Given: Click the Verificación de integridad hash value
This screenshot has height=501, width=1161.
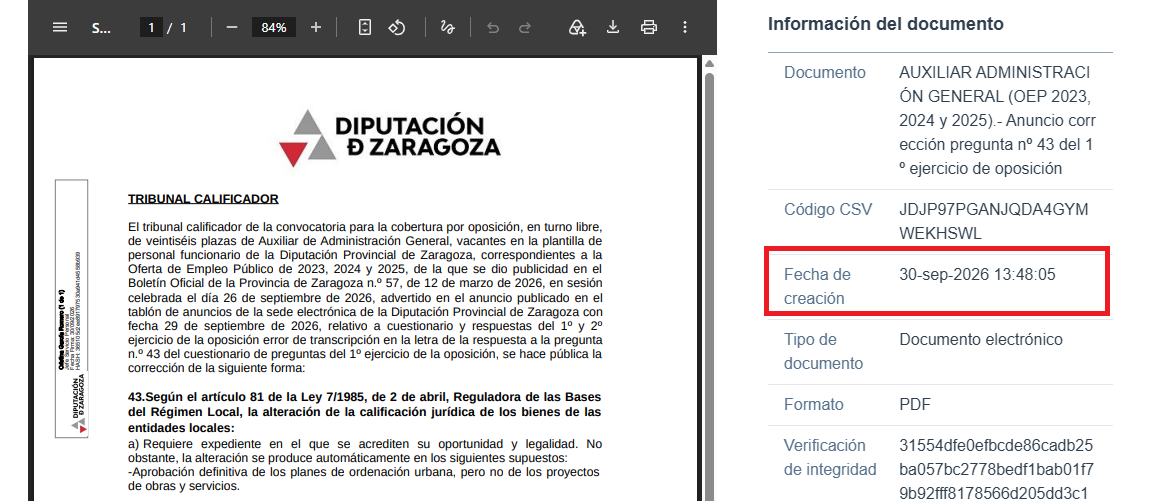Looking at the screenshot, I should [996, 470].
